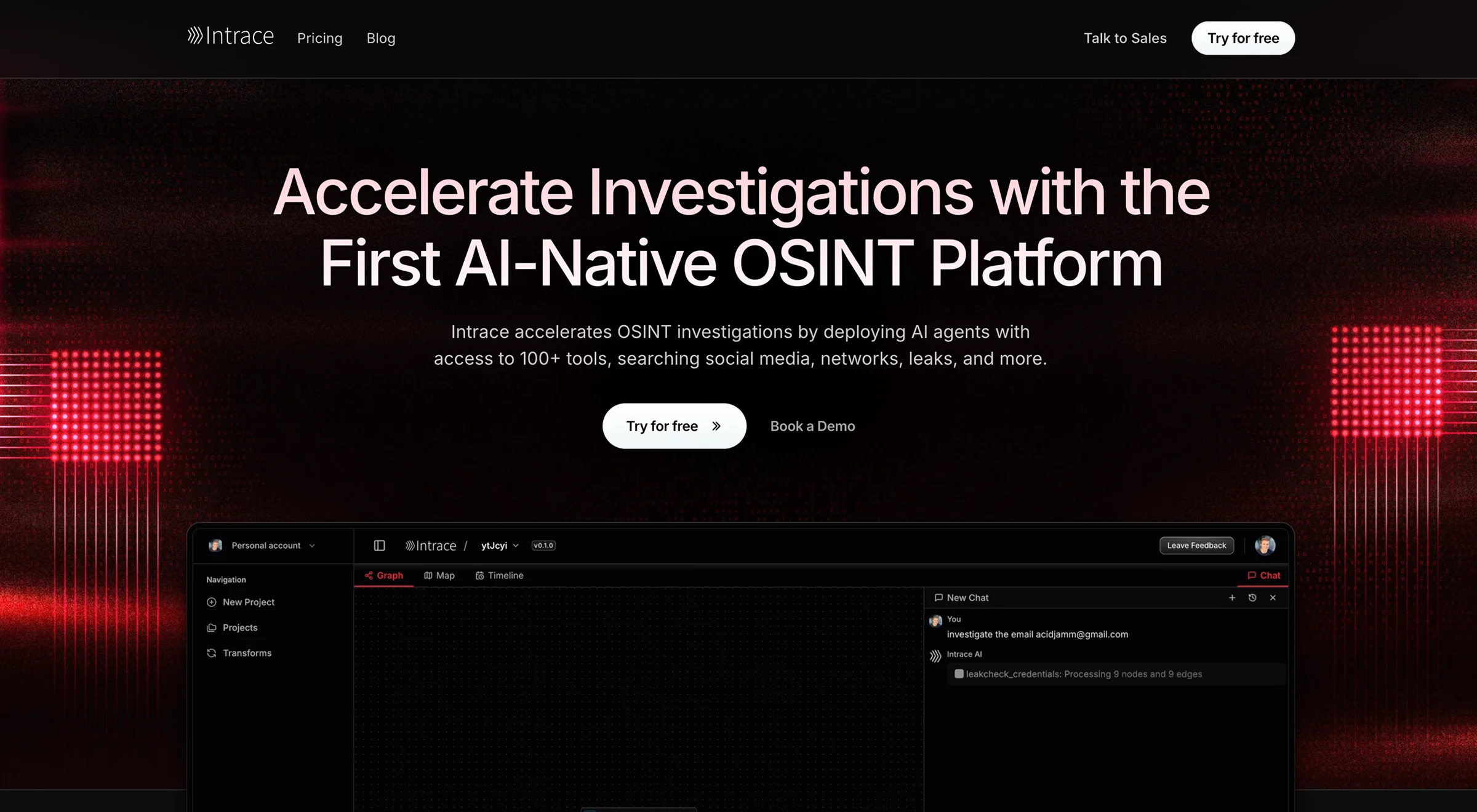1477x812 pixels.
Task: Select the Graph tab
Action: (384, 576)
